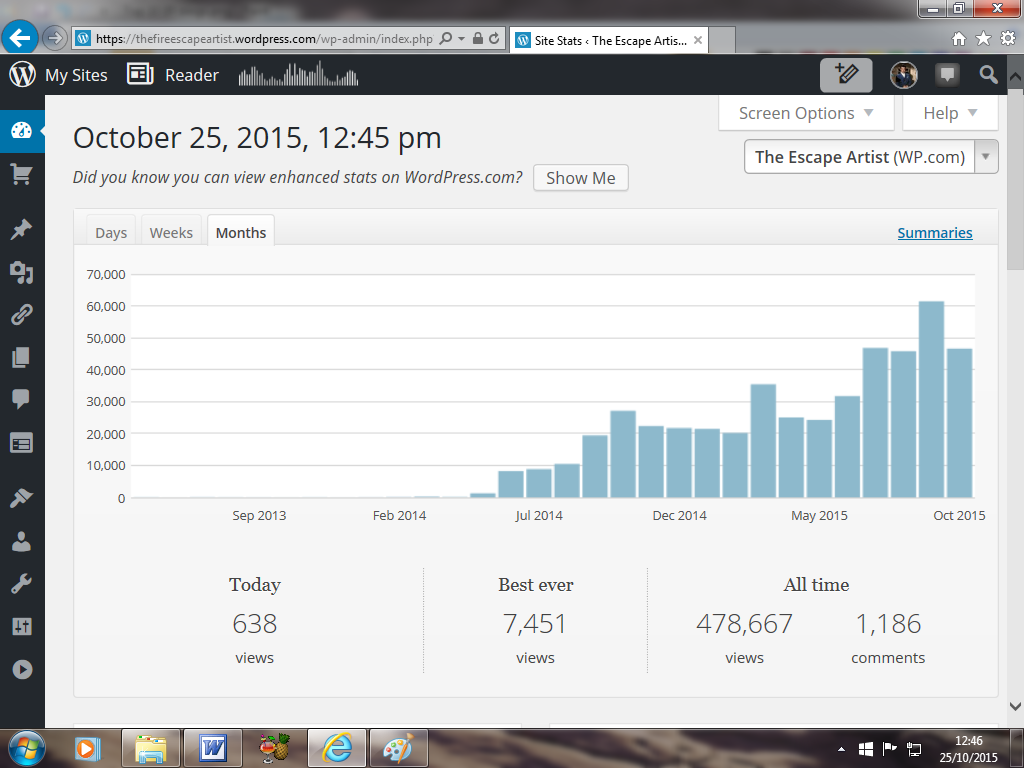
Task: Expand the Help dropdown panel
Action: point(950,113)
